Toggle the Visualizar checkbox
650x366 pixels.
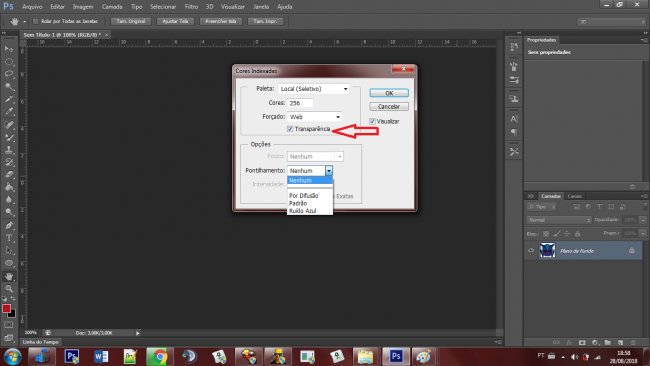[x=372, y=121]
